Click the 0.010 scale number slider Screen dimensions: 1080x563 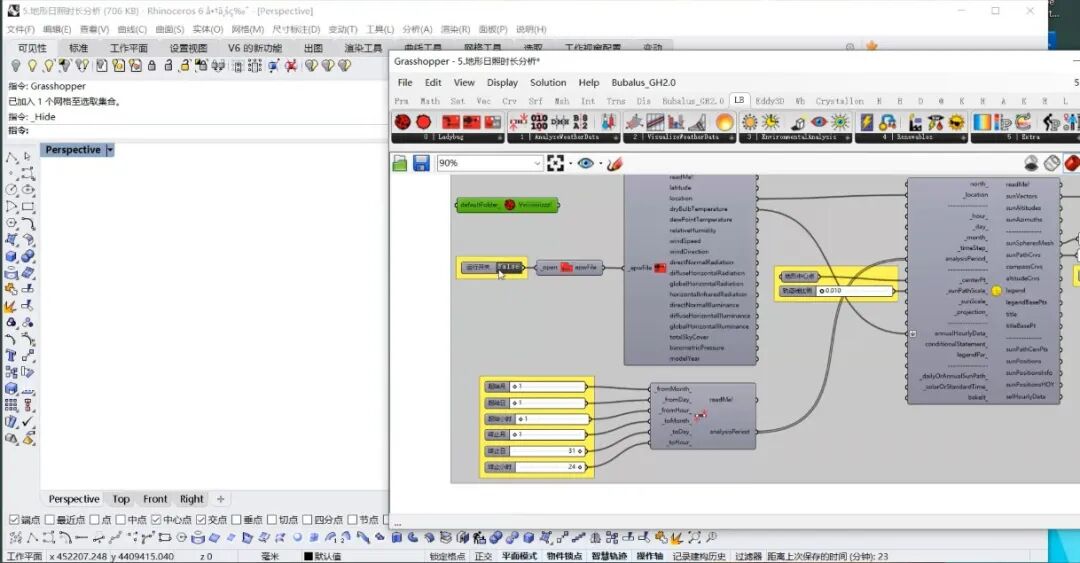coord(836,291)
